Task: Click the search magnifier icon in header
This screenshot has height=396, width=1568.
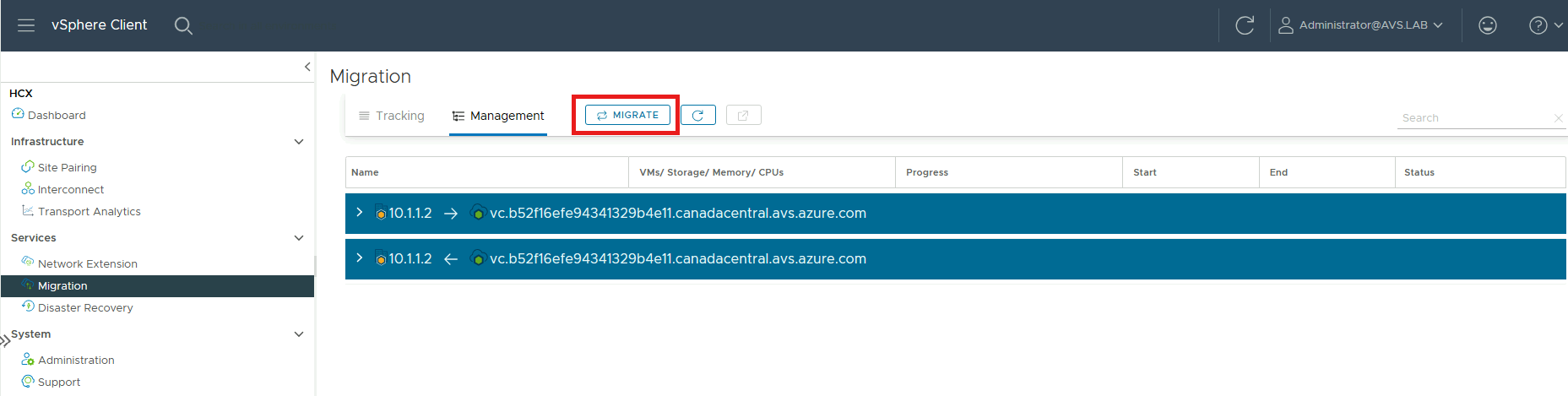Action: (183, 26)
